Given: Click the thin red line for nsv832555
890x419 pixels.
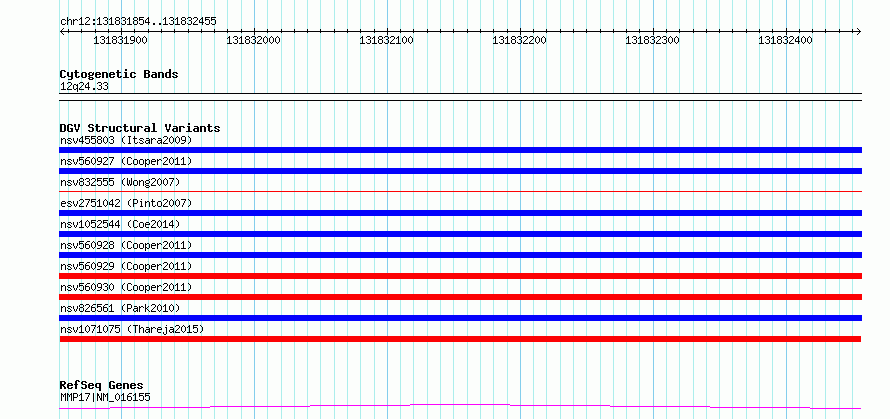Looking at the screenshot, I should 460,192.
